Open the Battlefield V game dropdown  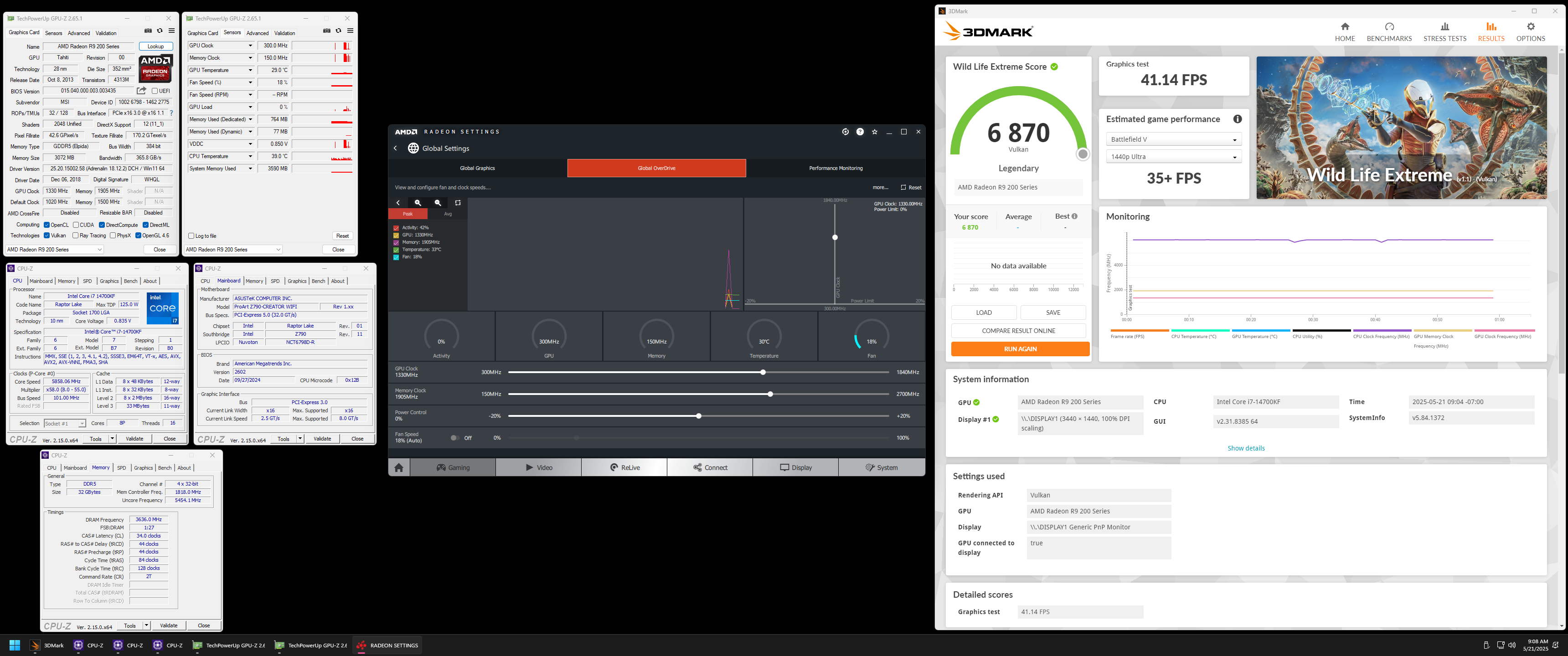(x=1173, y=139)
